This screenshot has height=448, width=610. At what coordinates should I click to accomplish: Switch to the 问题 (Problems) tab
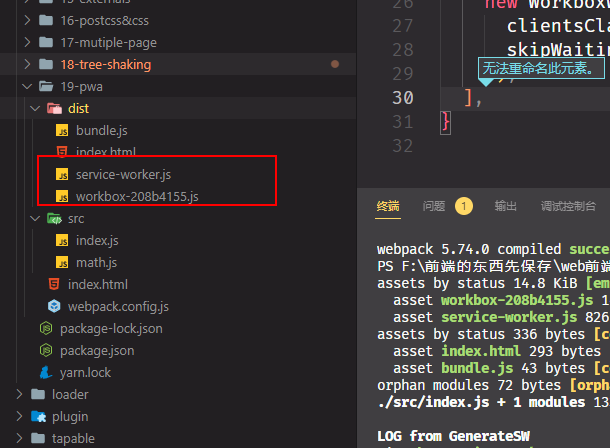coord(434,206)
